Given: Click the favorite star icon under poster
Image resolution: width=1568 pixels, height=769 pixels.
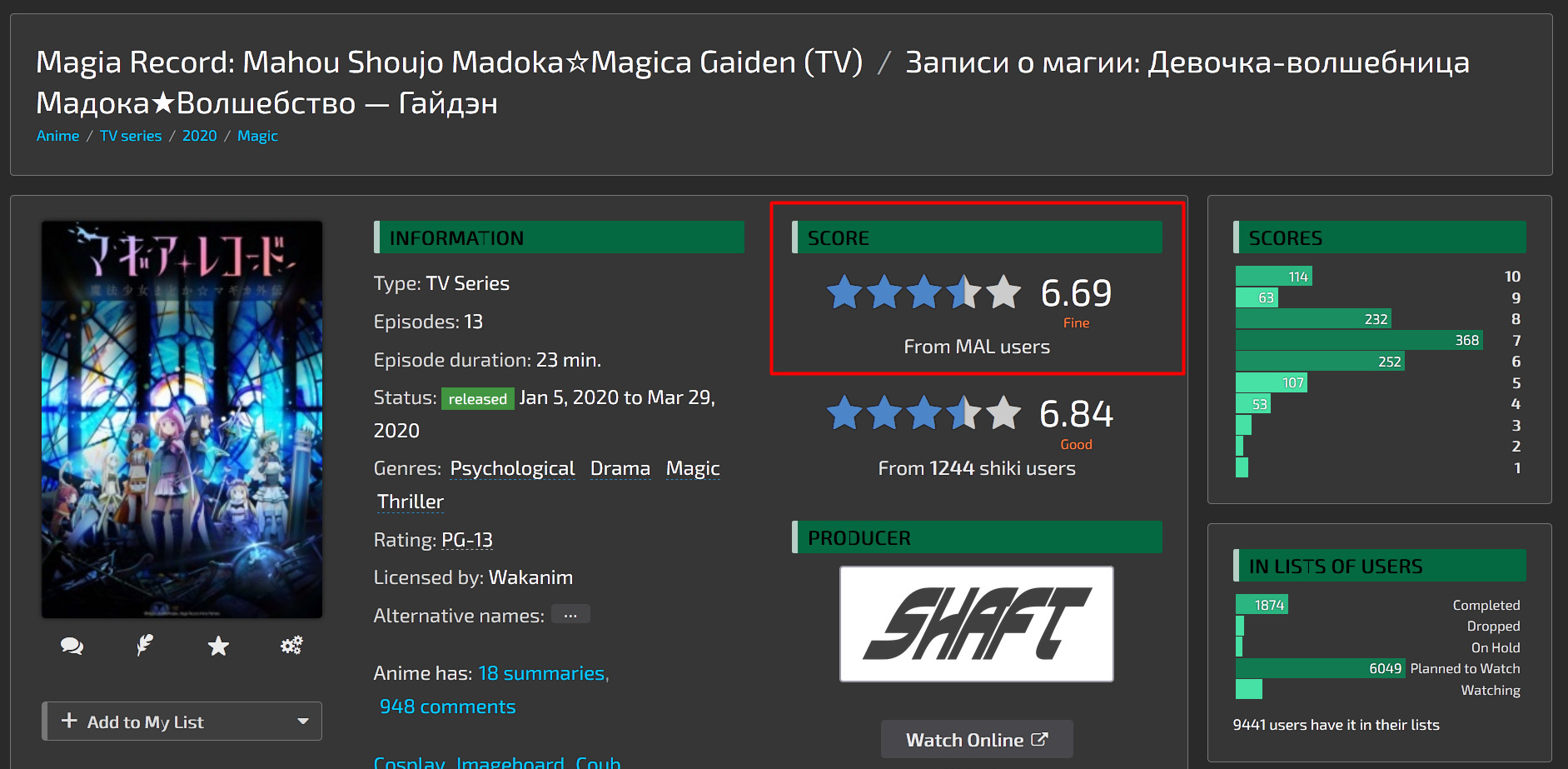Looking at the screenshot, I should (218, 646).
